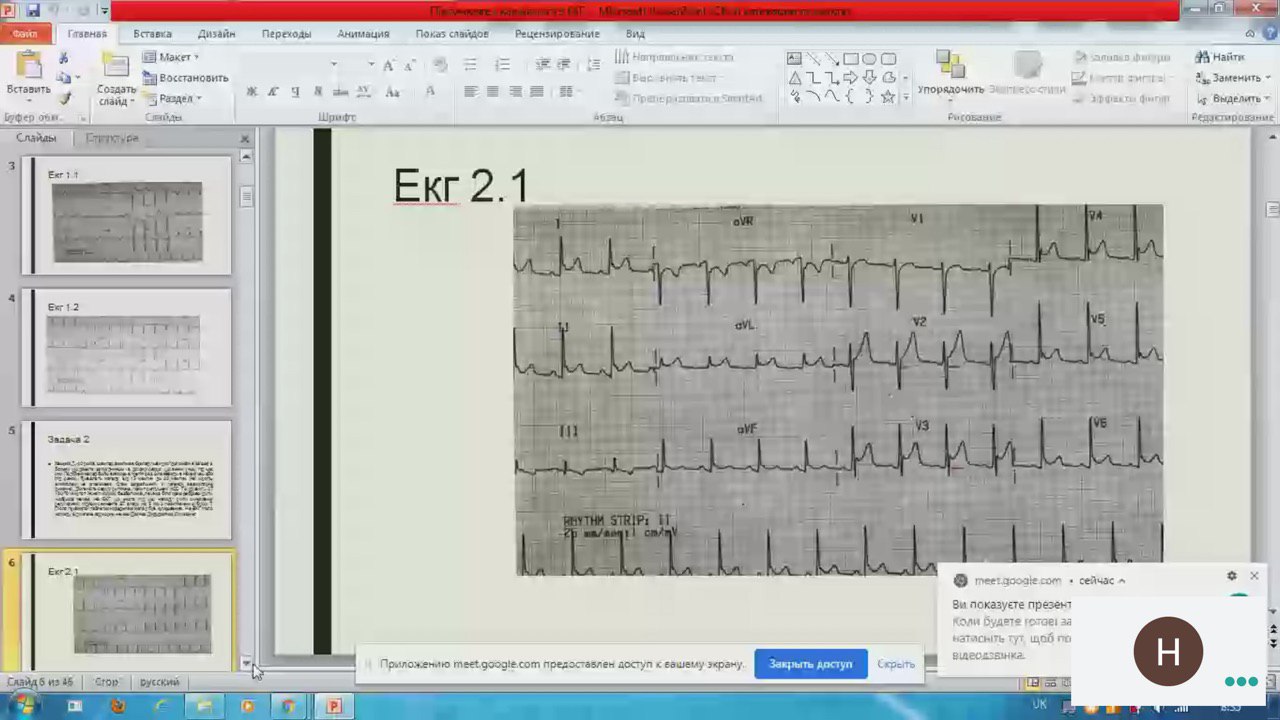This screenshot has height=720, width=1280.
Task: Click the Clear formatting icon
Action: tap(440, 65)
